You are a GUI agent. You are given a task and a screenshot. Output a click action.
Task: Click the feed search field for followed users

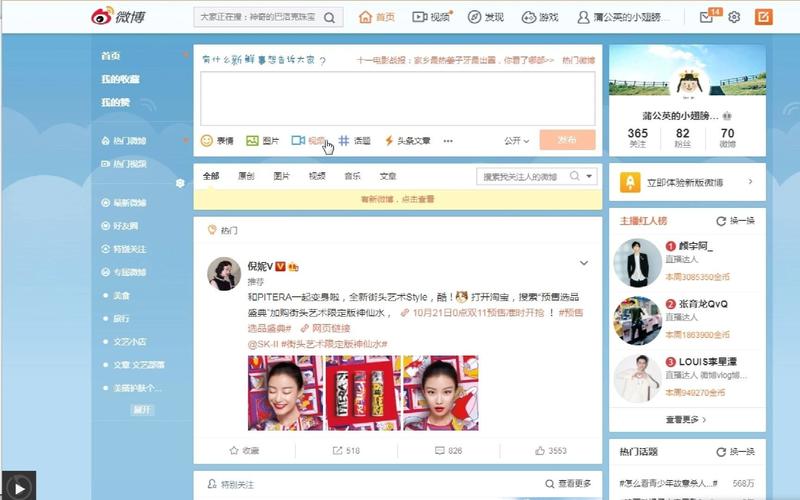tap(522, 176)
